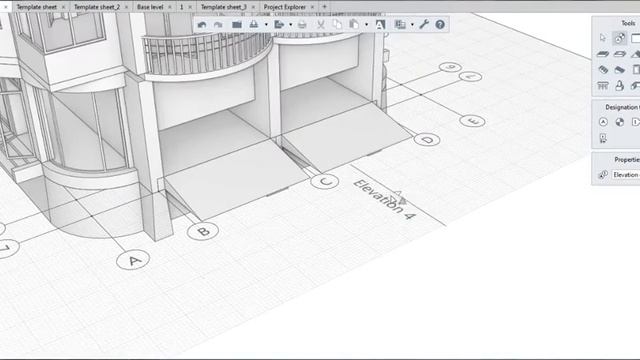Image resolution: width=640 pixels, height=360 pixels.
Task: Select the Ramp tool in Tools panel
Action: point(620,70)
